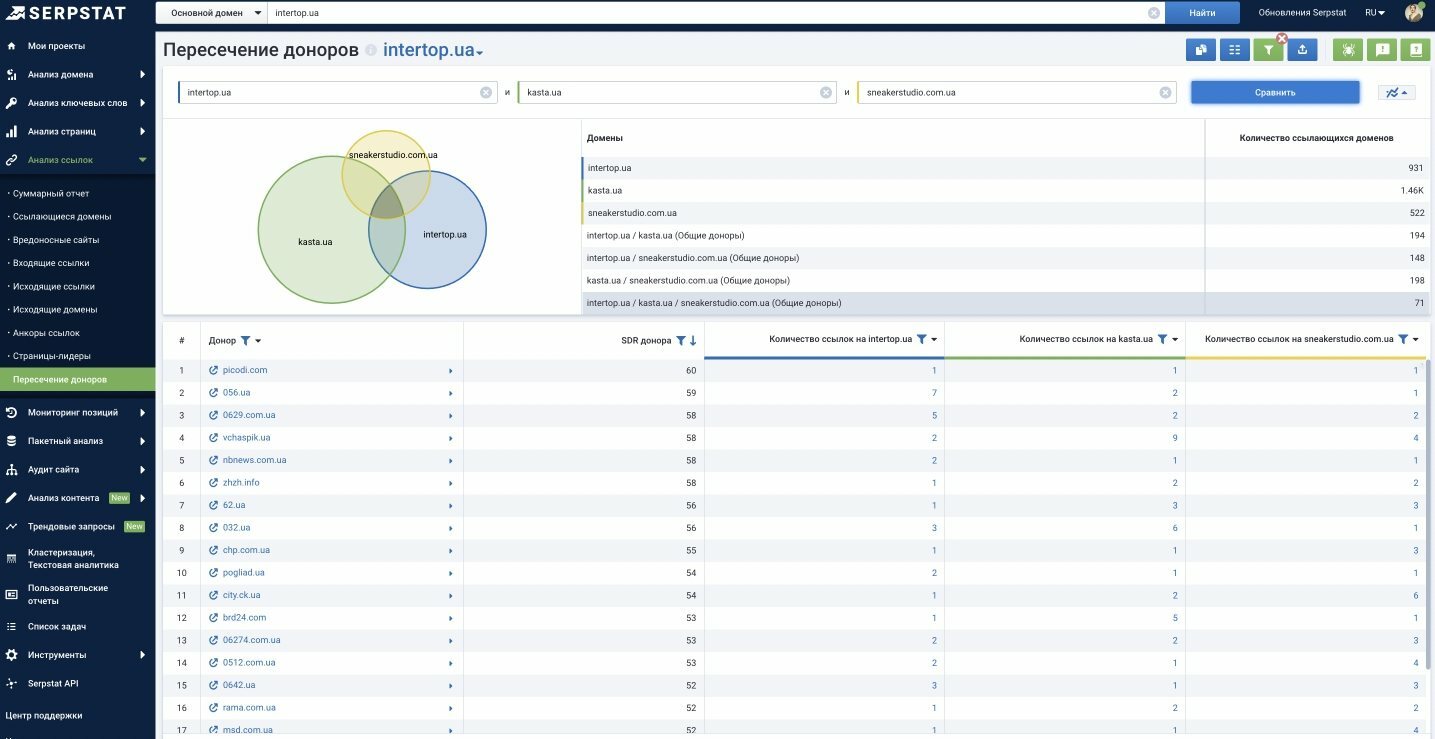Click the Сравнить compare button
Screen dimensions: 1435x739
tap(1275, 92)
